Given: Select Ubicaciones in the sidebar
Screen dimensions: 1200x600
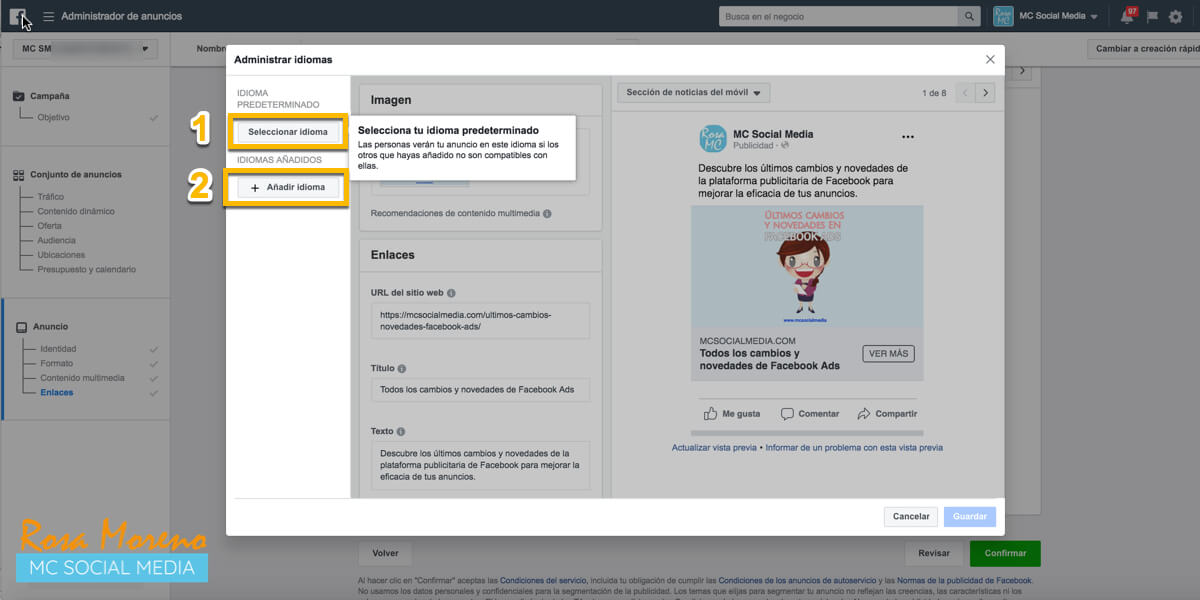Looking at the screenshot, I should (x=61, y=255).
